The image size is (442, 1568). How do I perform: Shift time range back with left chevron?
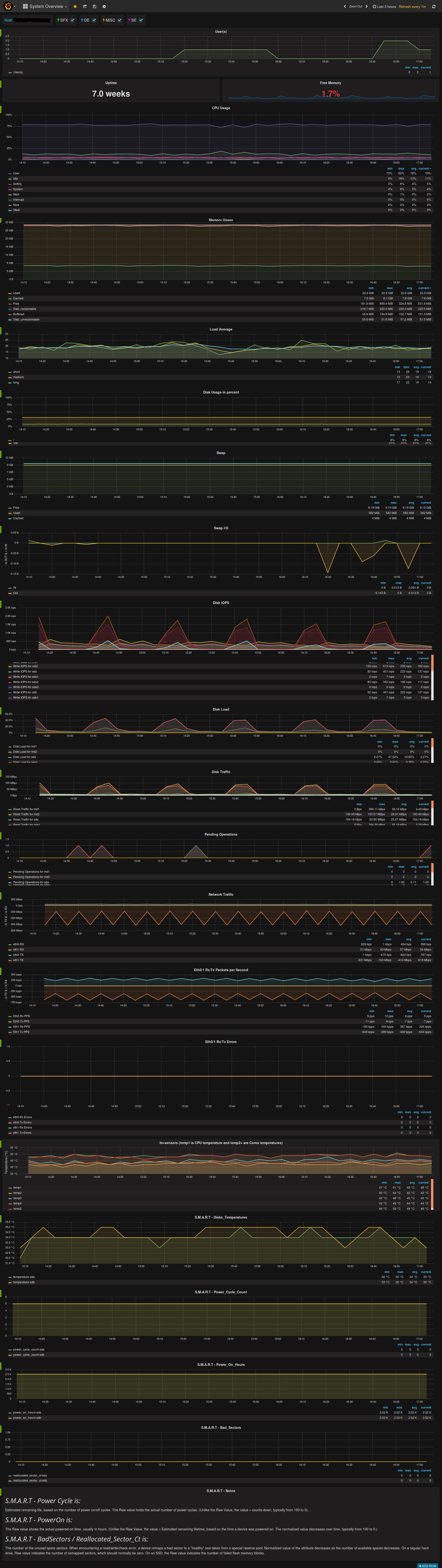(x=344, y=6)
